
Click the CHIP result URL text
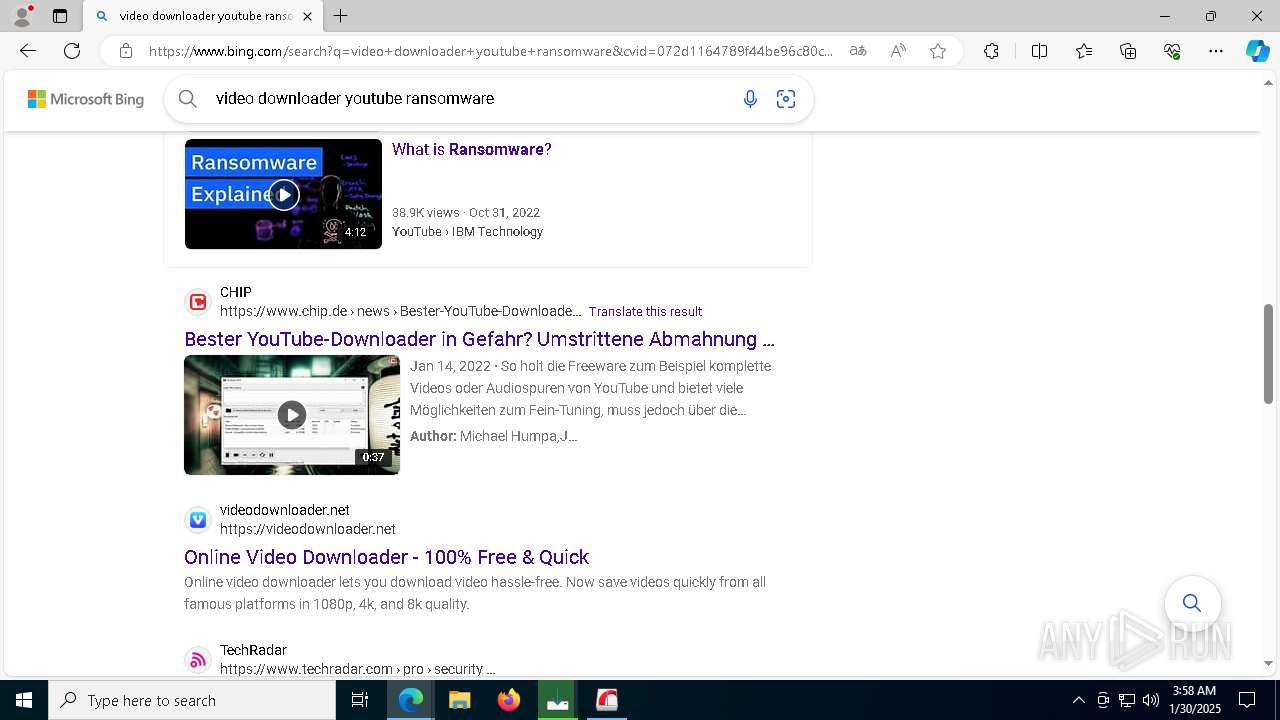pos(400,312)
